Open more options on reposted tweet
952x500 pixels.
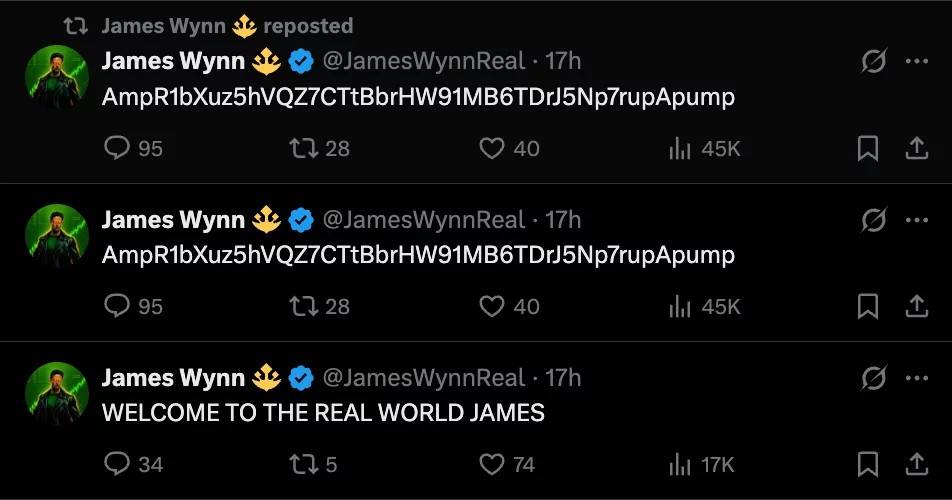917,61
